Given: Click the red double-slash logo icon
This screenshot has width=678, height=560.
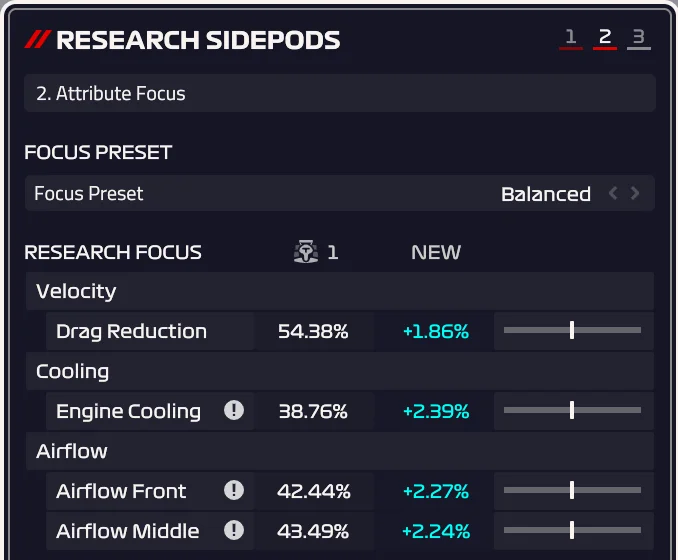Looking at the screenshot, I should tap(38, 39).
